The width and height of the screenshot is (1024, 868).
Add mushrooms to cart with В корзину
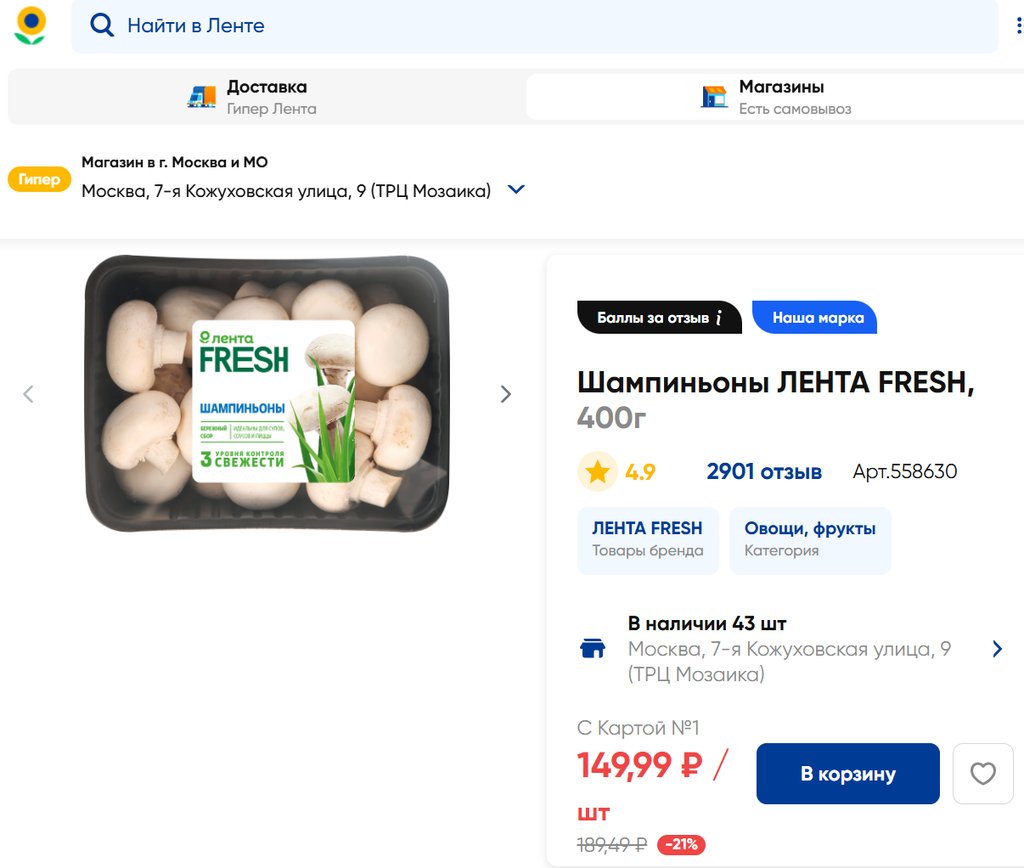[847, 773]
